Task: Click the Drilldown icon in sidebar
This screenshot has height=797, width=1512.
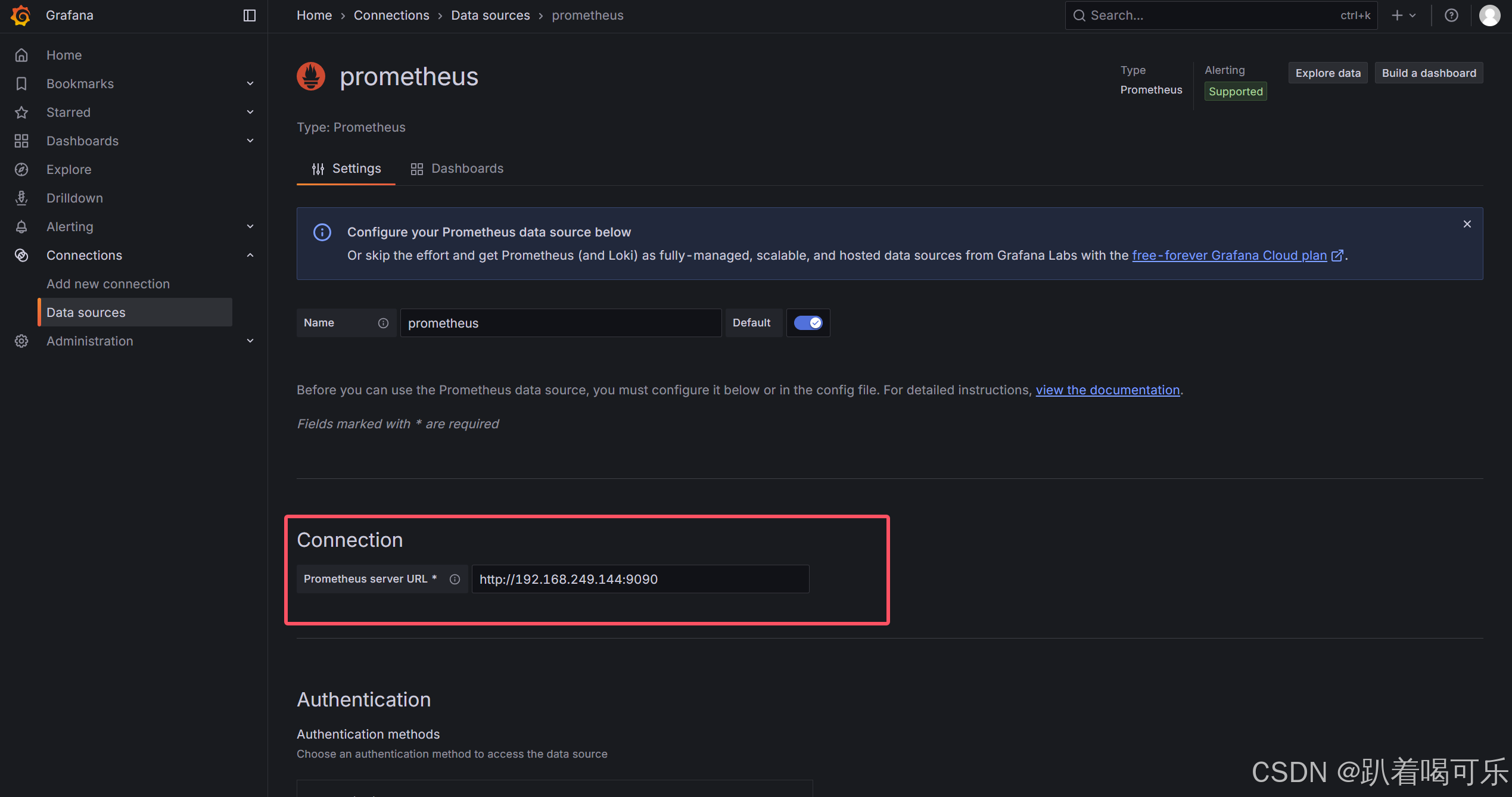Action: point(21,198)
